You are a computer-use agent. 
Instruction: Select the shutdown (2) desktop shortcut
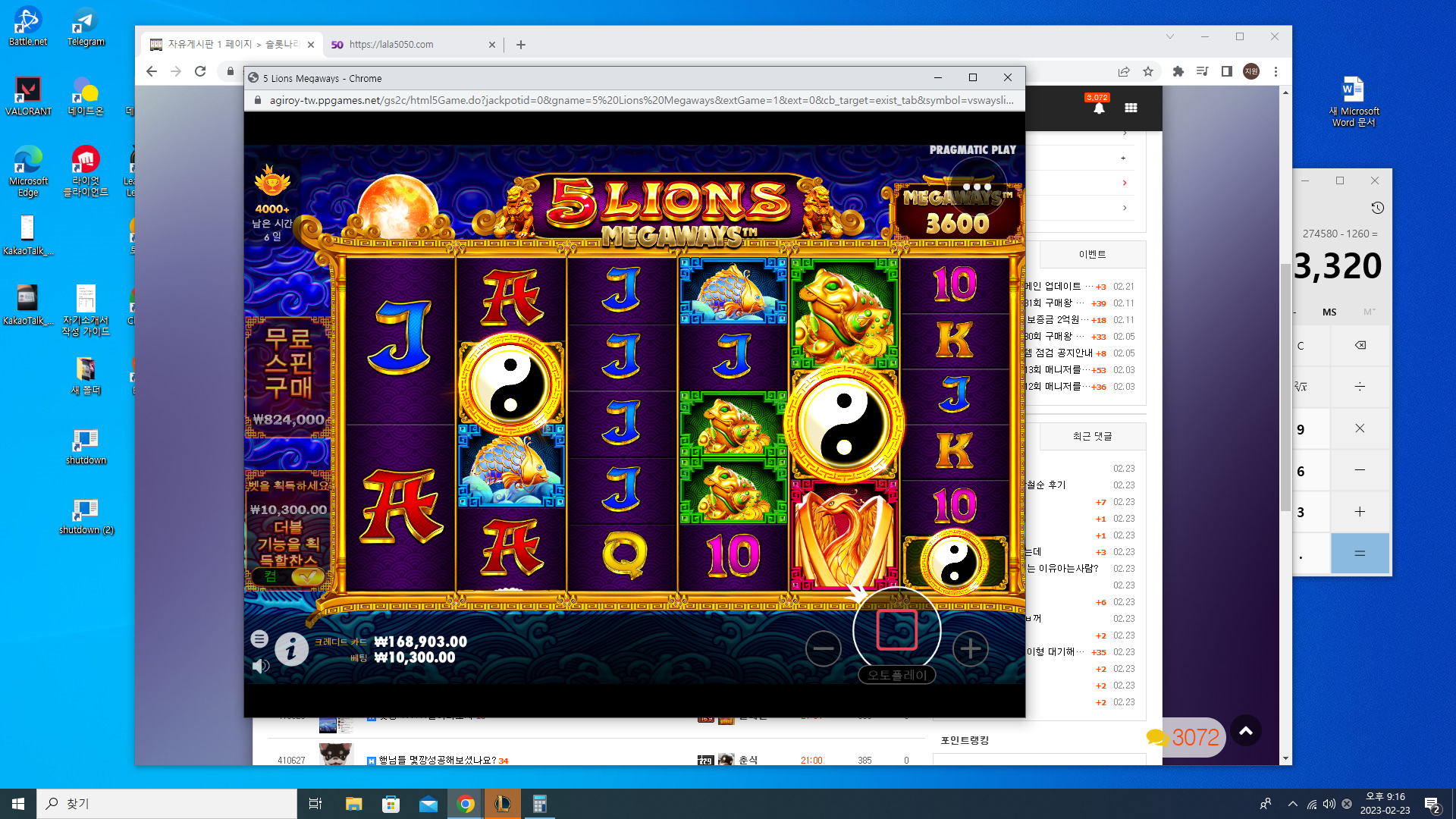pyautogui.click(x=86, y=516)
